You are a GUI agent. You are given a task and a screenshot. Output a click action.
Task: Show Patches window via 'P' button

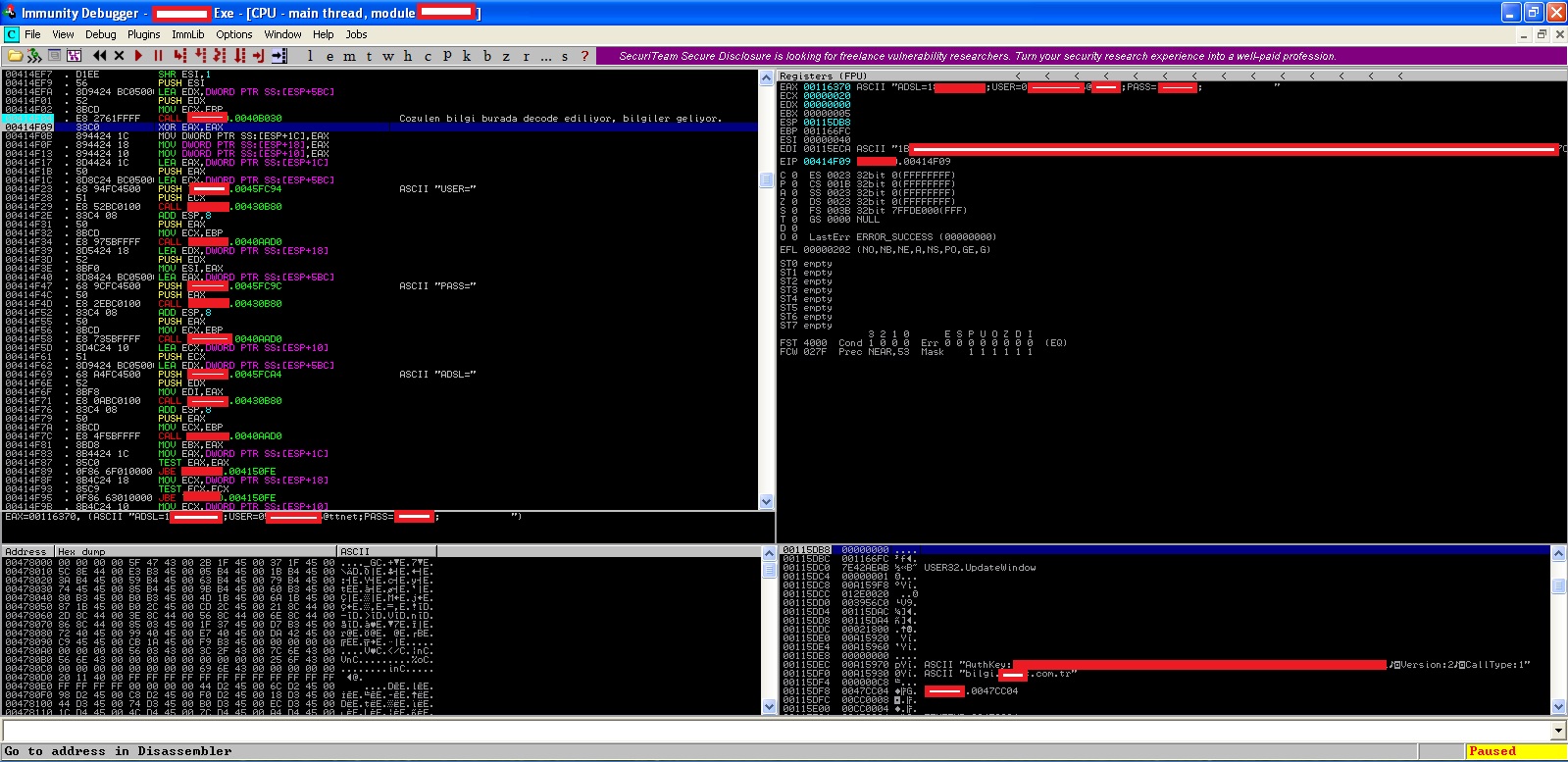447,56
